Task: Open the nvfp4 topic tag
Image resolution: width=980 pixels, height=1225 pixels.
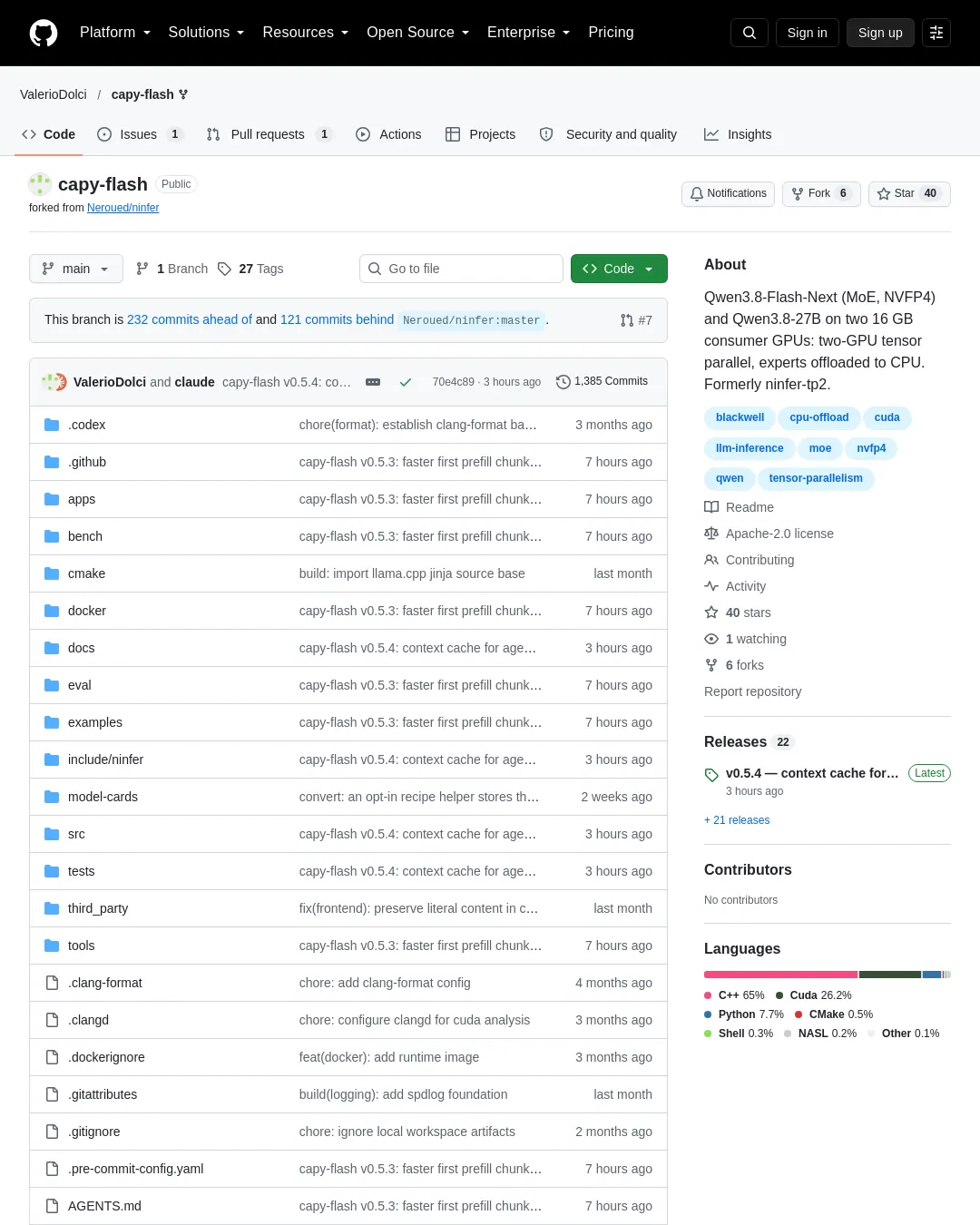Action: click(x=871, y=448)
